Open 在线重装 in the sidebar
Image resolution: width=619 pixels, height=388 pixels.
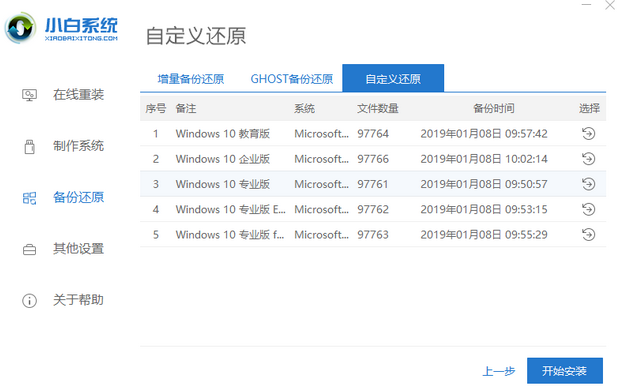[78, 95]
